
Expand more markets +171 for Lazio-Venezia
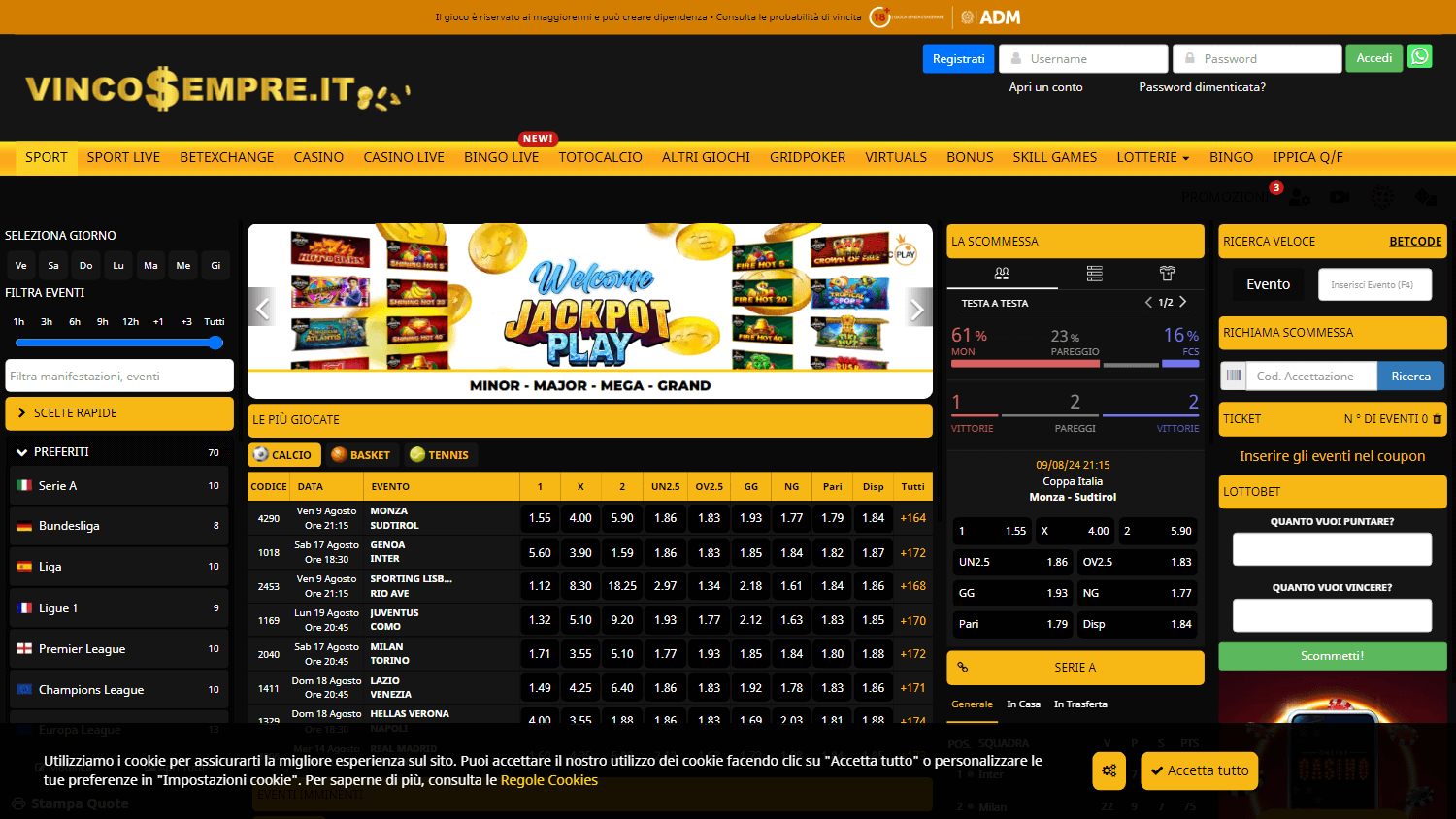tap(912, 688)
